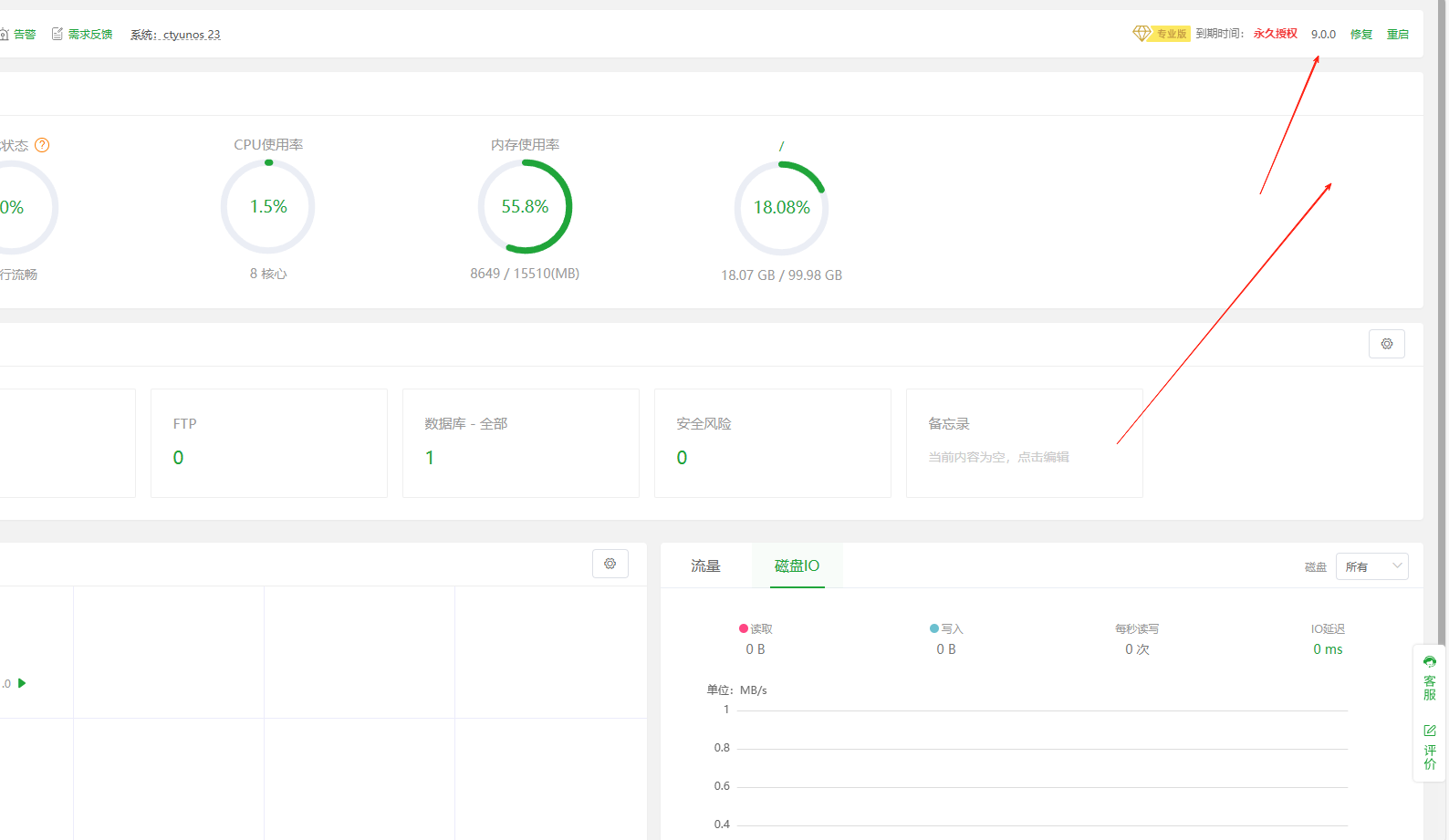Click the orange help icon beside 状态
This screenshot has width=1449, height=840.
click(42, 145)
